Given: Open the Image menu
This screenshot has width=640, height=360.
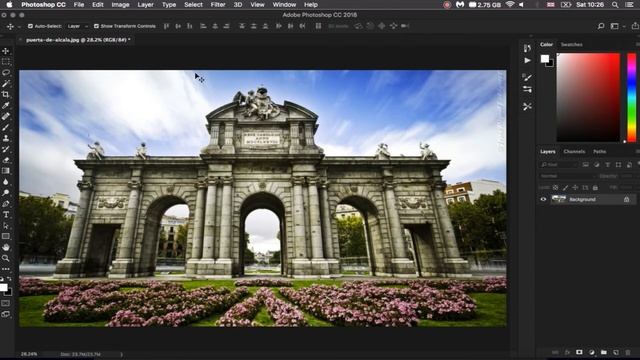Looking at the screenshot, I should 120,5.
